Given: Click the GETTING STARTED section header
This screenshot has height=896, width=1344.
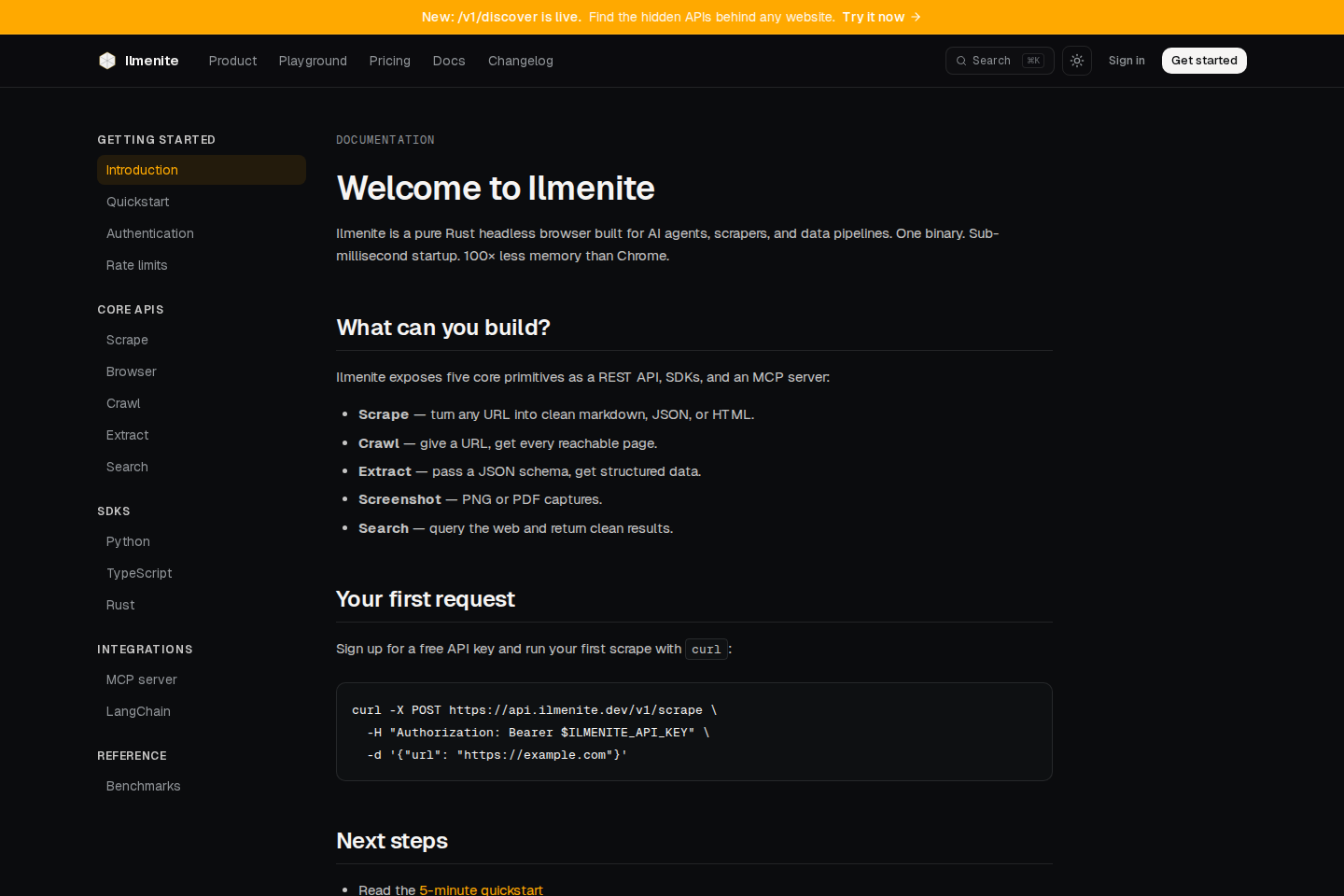Looking at the screenshot, I should [x=156, y=140].
